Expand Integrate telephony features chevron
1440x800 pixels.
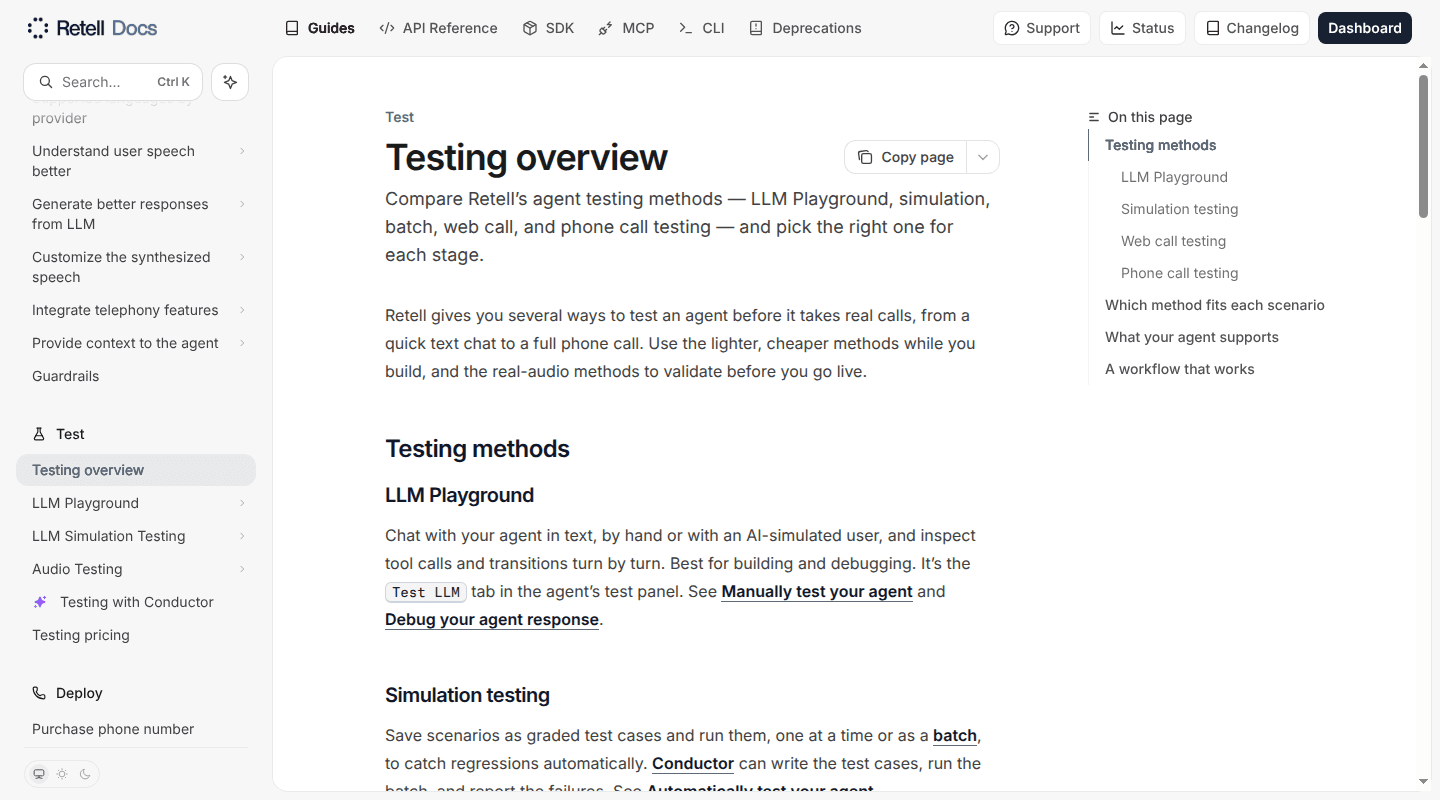tap(242, 310)
